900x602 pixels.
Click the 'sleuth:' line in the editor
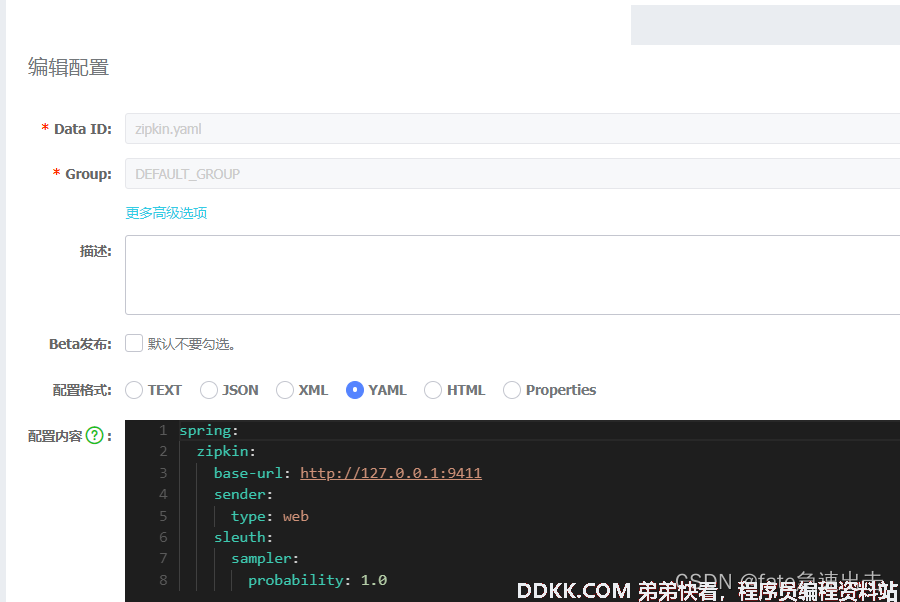[x=243, y=537]
